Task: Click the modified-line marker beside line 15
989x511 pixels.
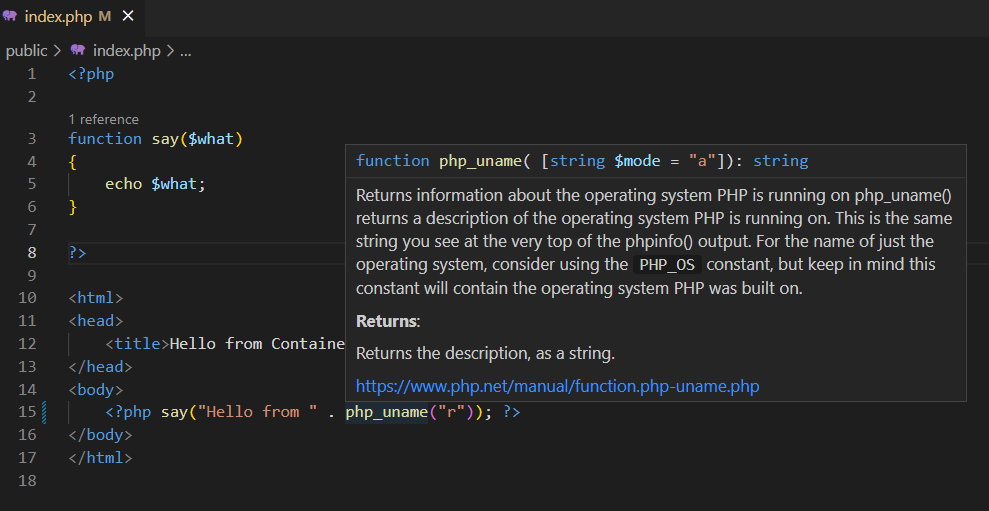Action: 44,412
